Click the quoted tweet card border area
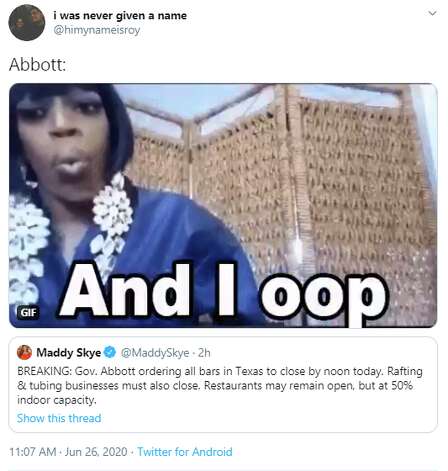448x471 pixels. click(223, 384)
